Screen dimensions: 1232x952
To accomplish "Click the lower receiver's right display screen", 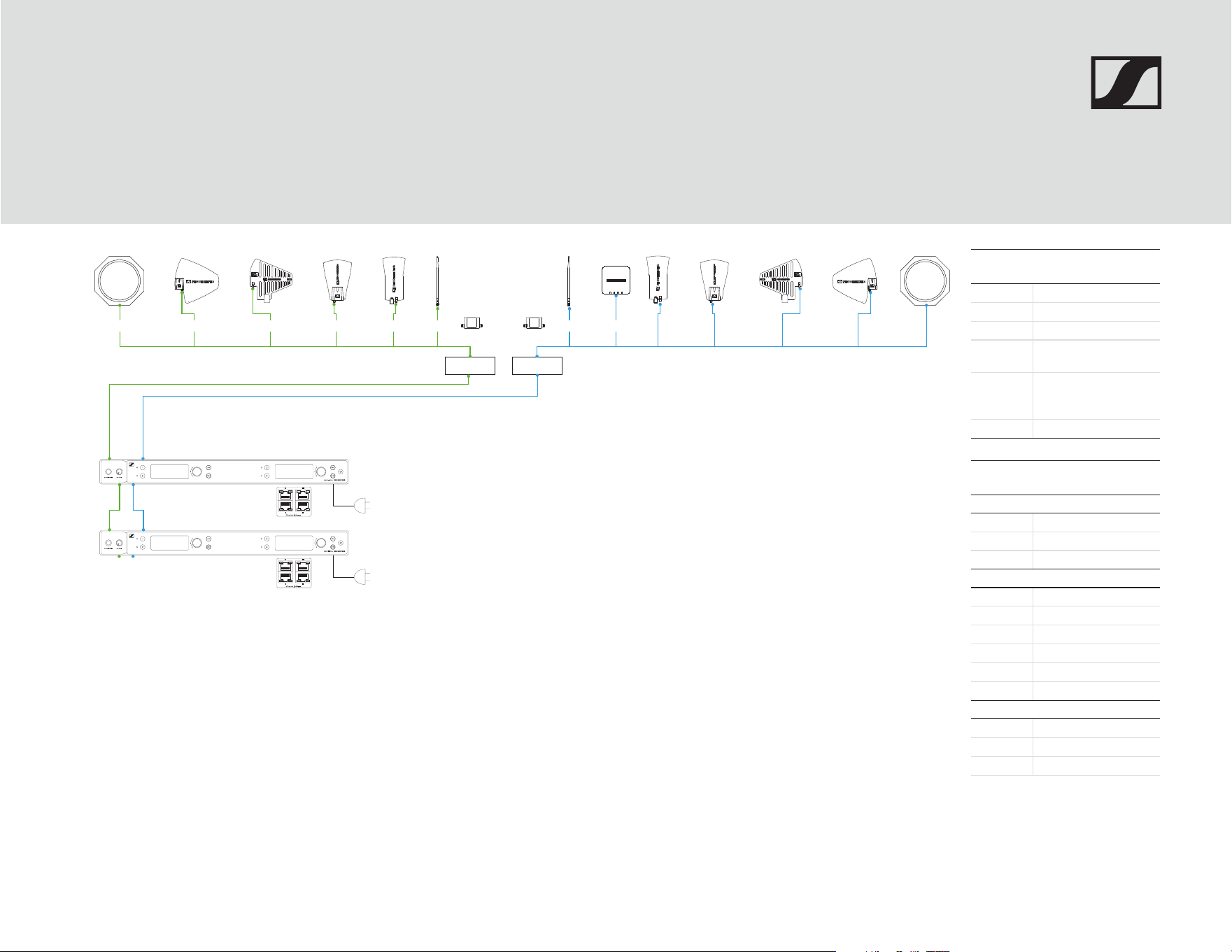I will 294,543.
